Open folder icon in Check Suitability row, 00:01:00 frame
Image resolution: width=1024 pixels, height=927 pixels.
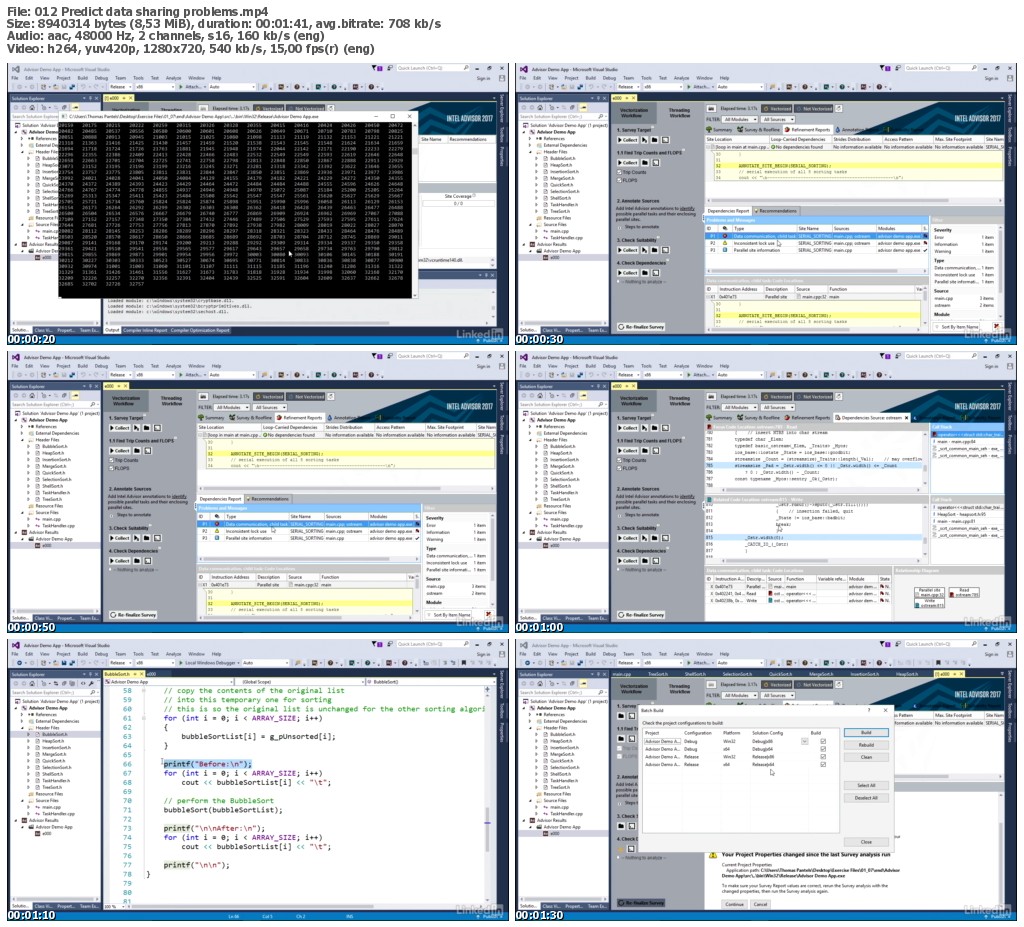click(x=655, y=538)
